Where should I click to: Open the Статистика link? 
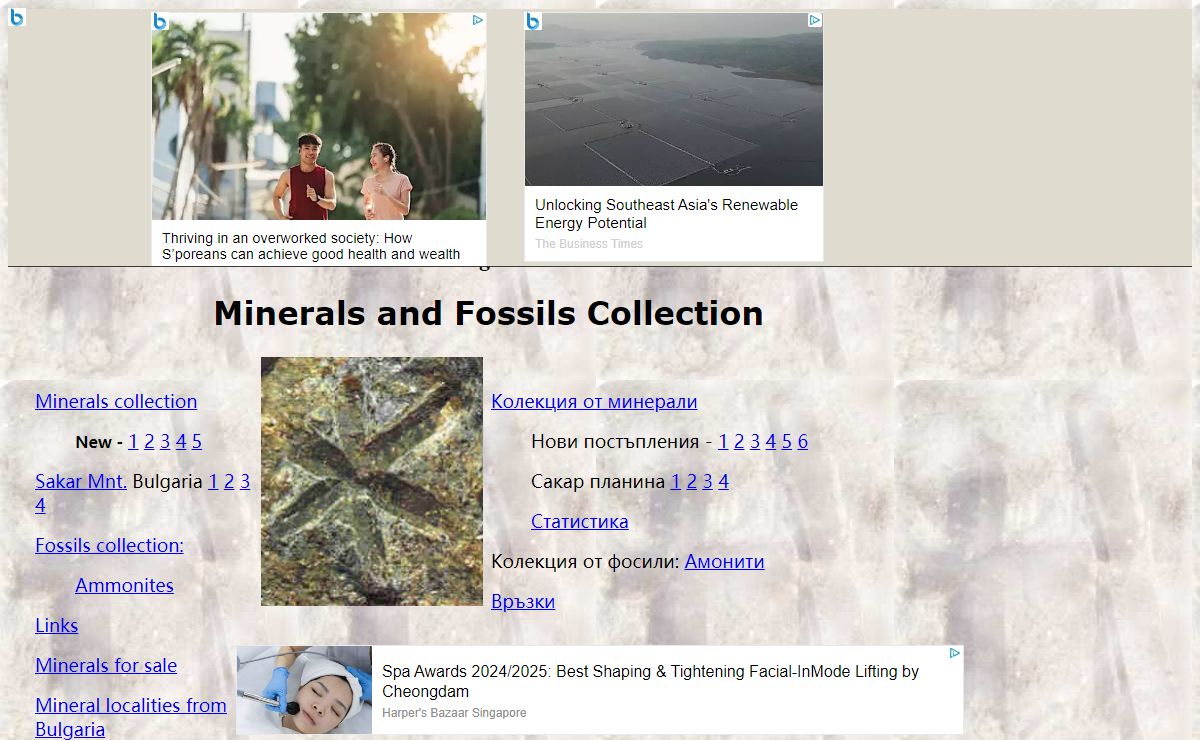coord(579,521)
